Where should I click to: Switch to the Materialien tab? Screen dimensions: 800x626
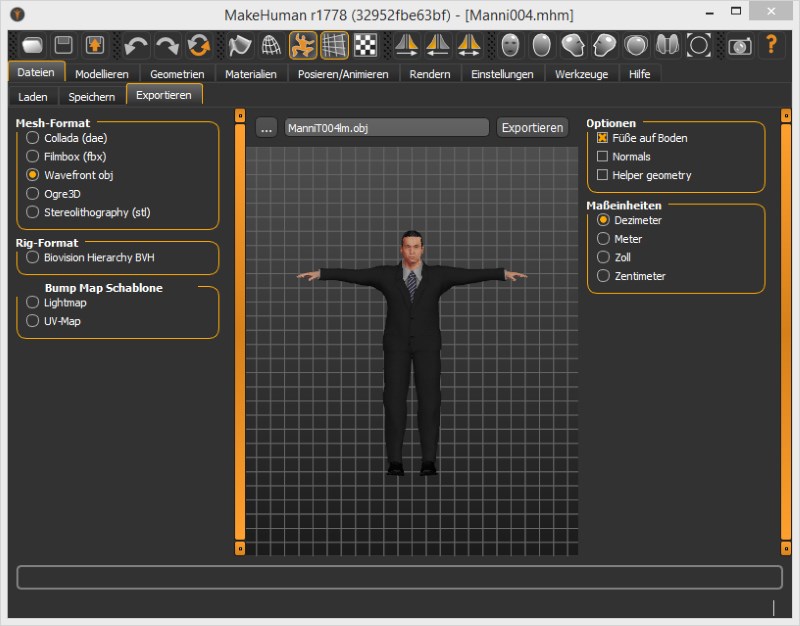pyautogui.click(x=251, y=74)
